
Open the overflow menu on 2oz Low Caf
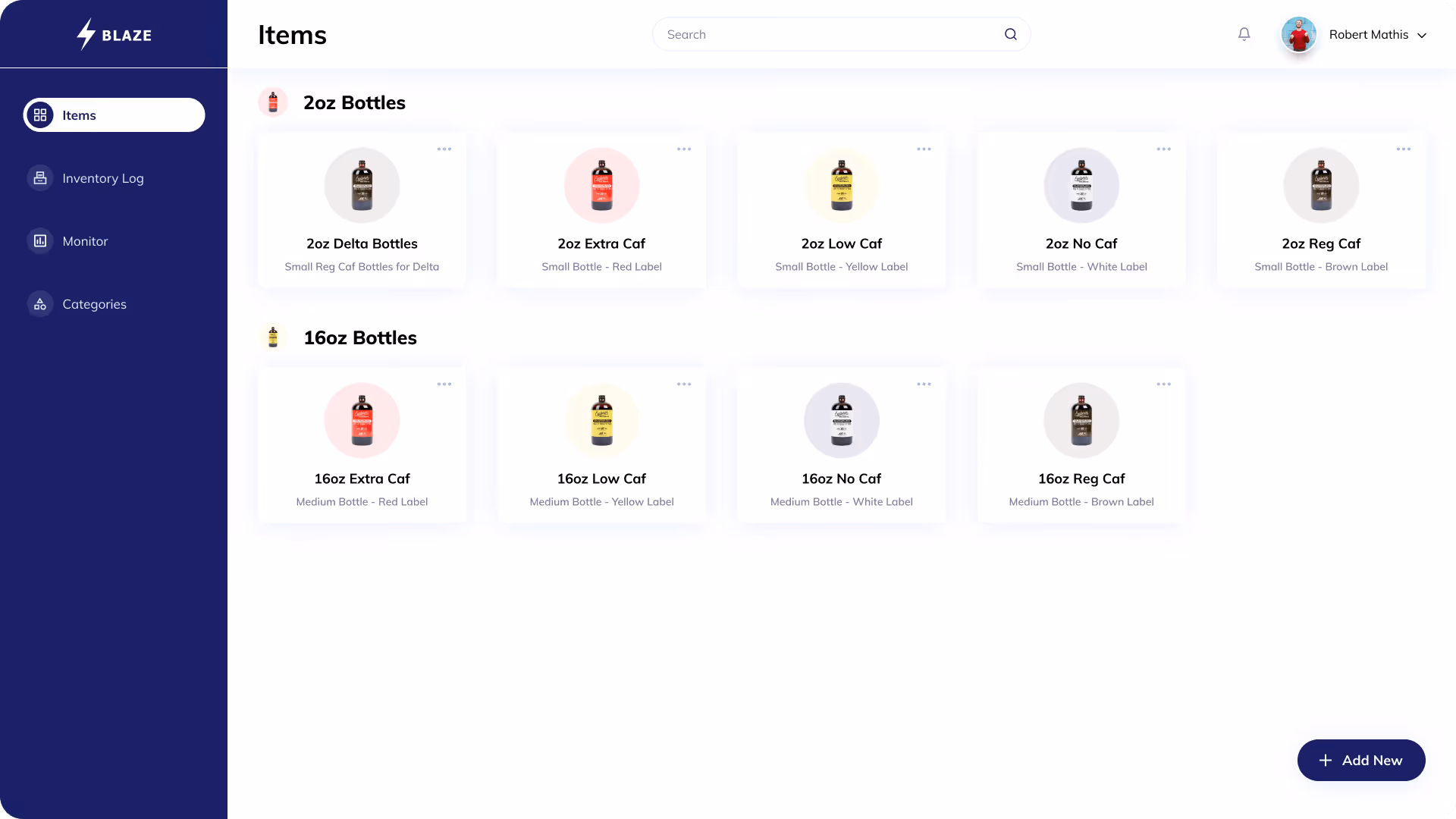click(924, 149)
